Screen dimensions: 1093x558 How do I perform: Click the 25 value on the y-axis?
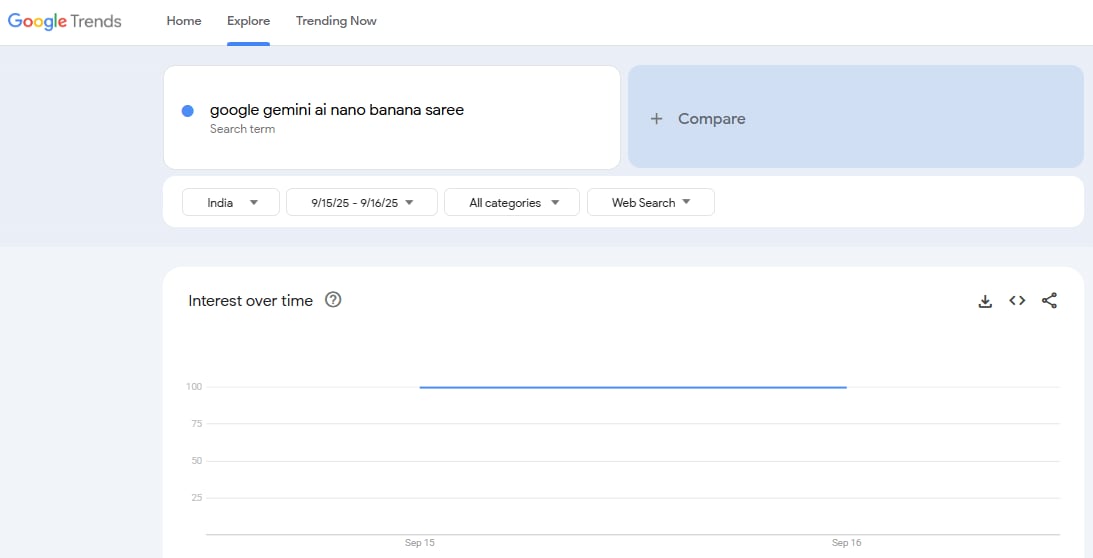click(197, 497)
